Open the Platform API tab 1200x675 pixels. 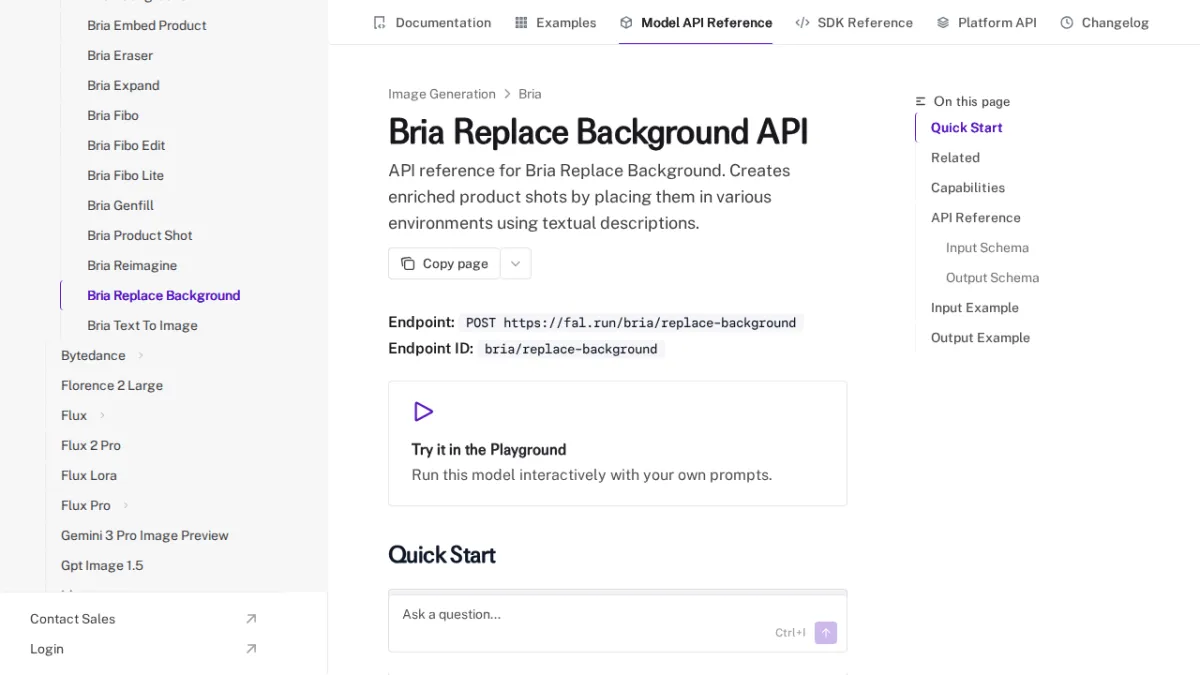(986, 22)
